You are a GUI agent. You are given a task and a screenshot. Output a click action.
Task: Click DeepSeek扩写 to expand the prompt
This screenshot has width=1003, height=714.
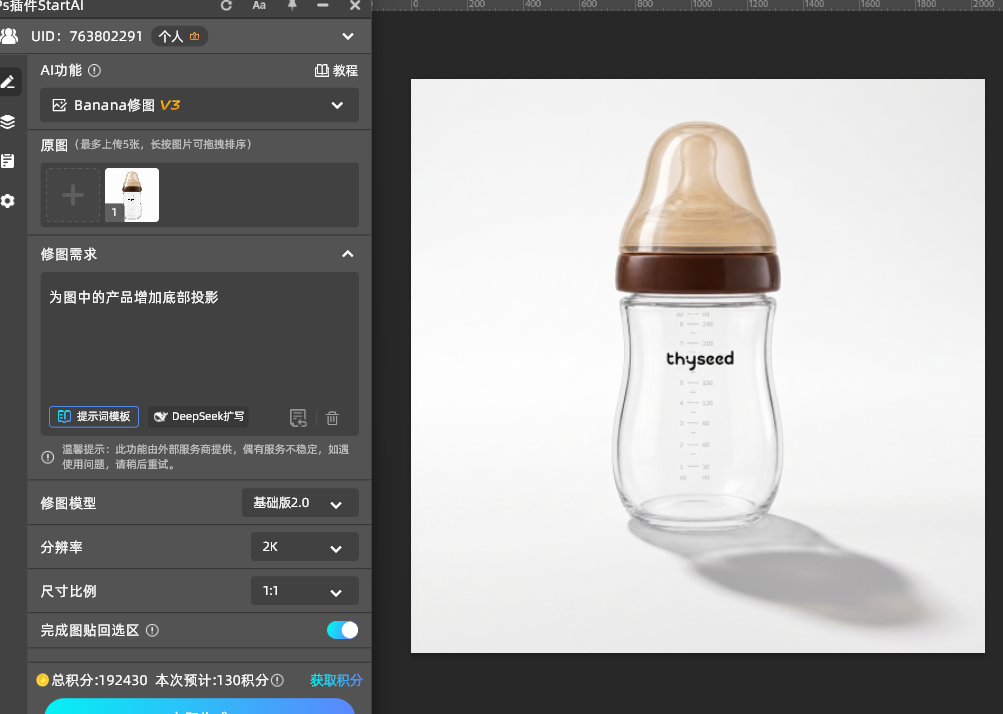point(198,416)
